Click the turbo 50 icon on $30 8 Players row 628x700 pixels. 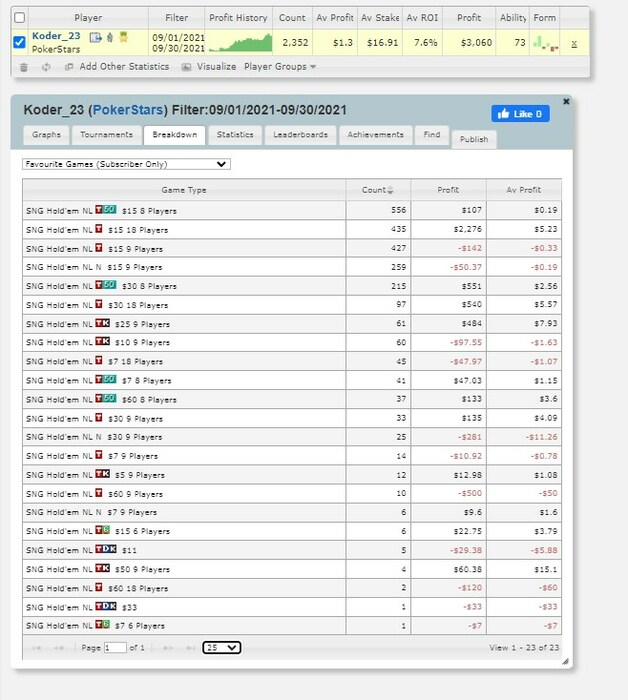[x=106, y=285]
